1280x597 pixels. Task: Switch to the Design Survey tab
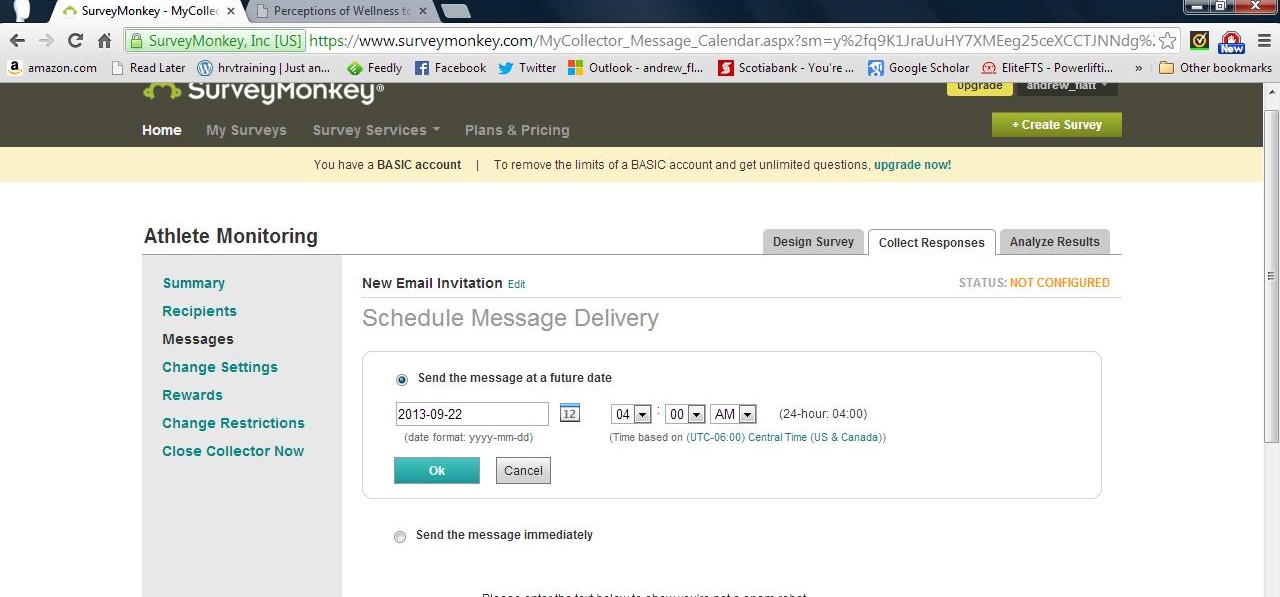tap(813, 242)
